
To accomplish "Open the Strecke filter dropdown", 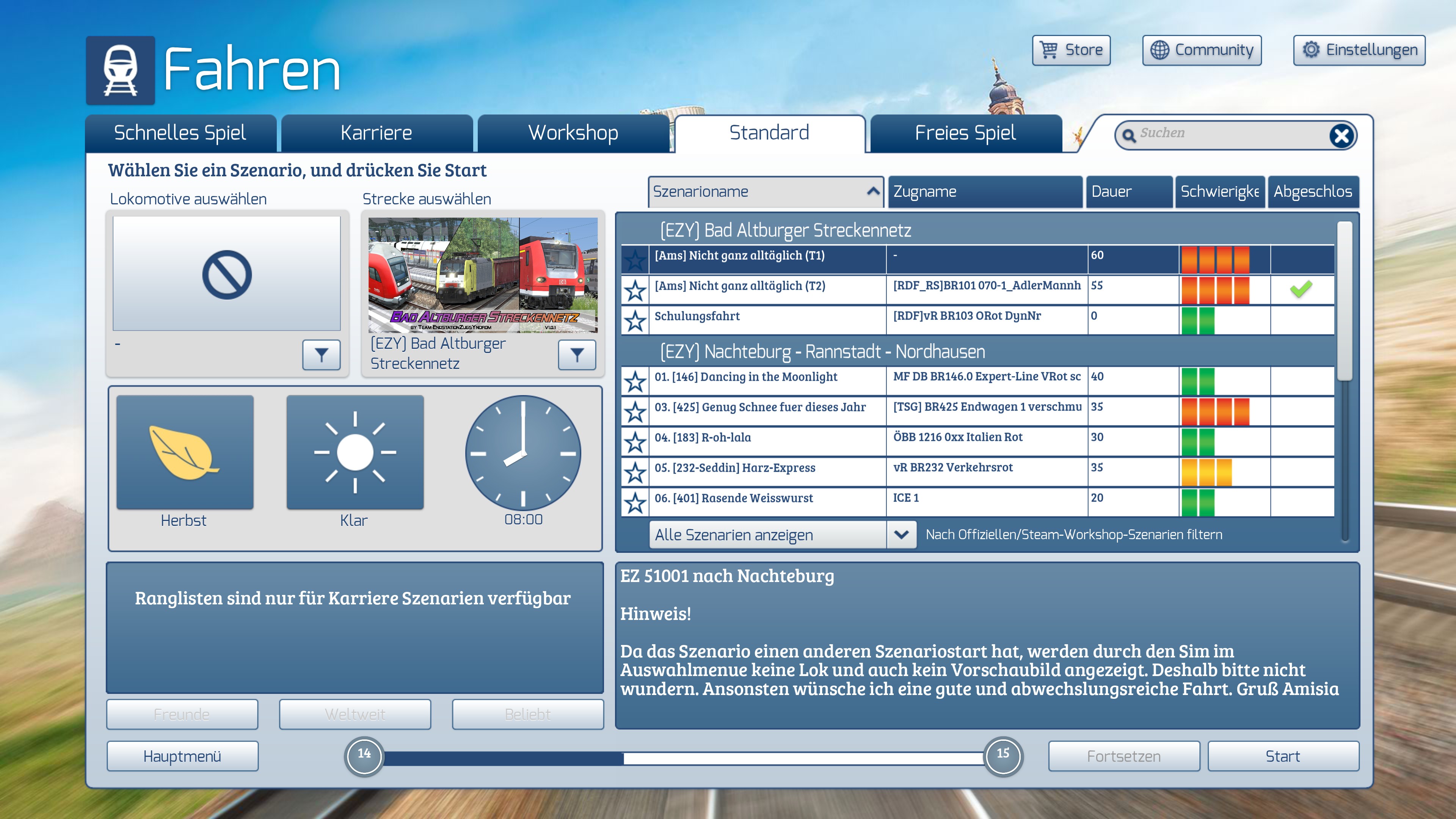I will (x=576, y=355).
